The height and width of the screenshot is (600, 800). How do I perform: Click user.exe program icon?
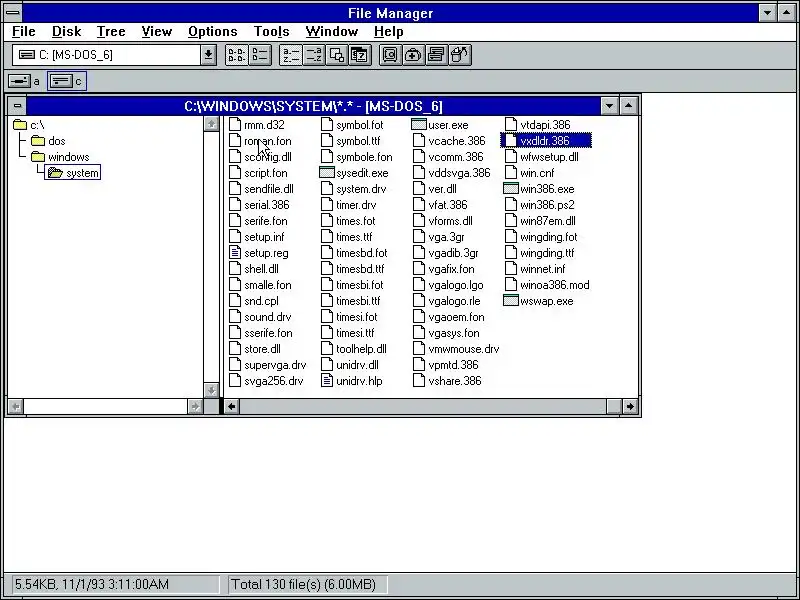click(x=418, y=124)
